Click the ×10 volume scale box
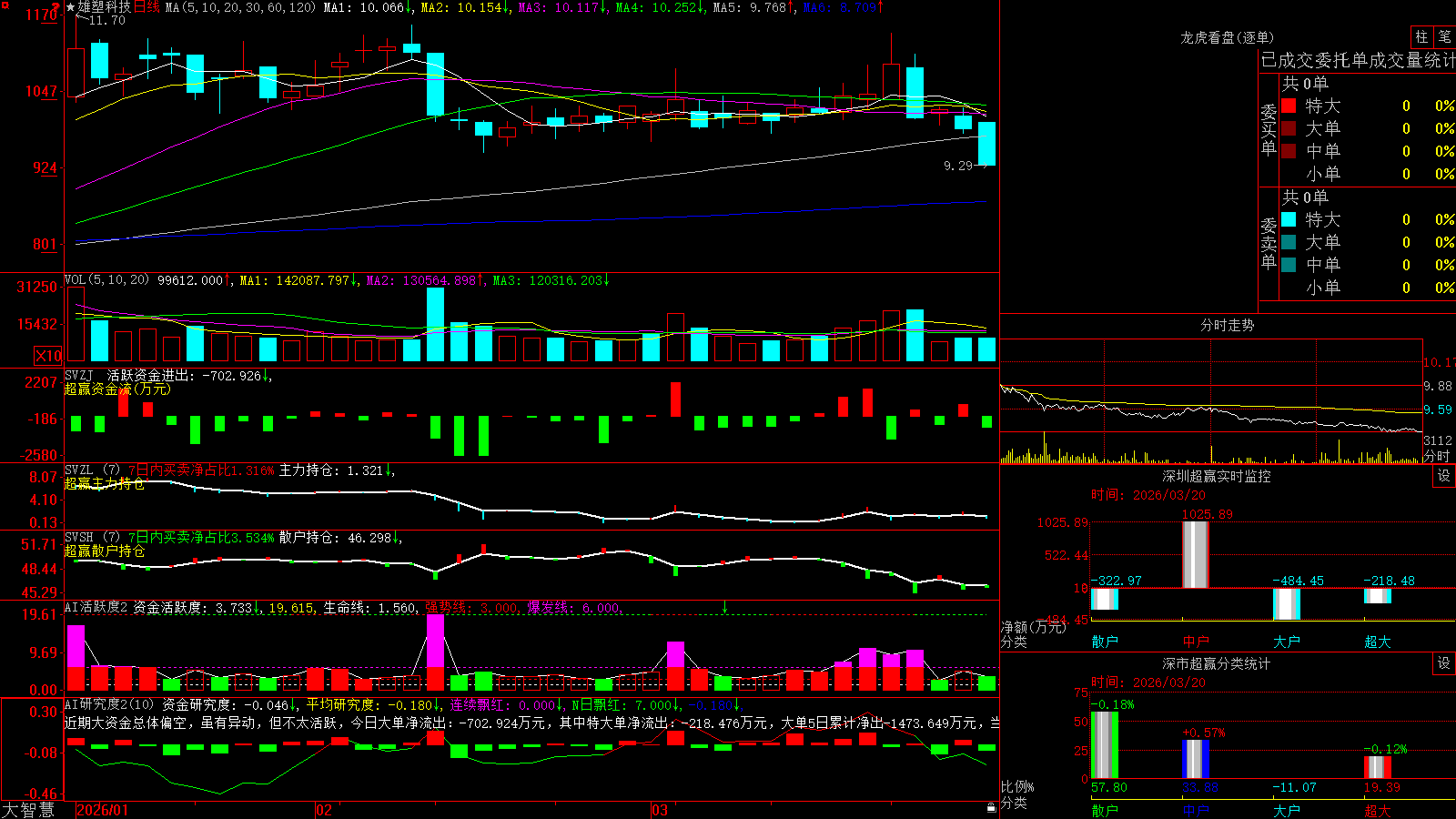 click(x=48, y=356)
